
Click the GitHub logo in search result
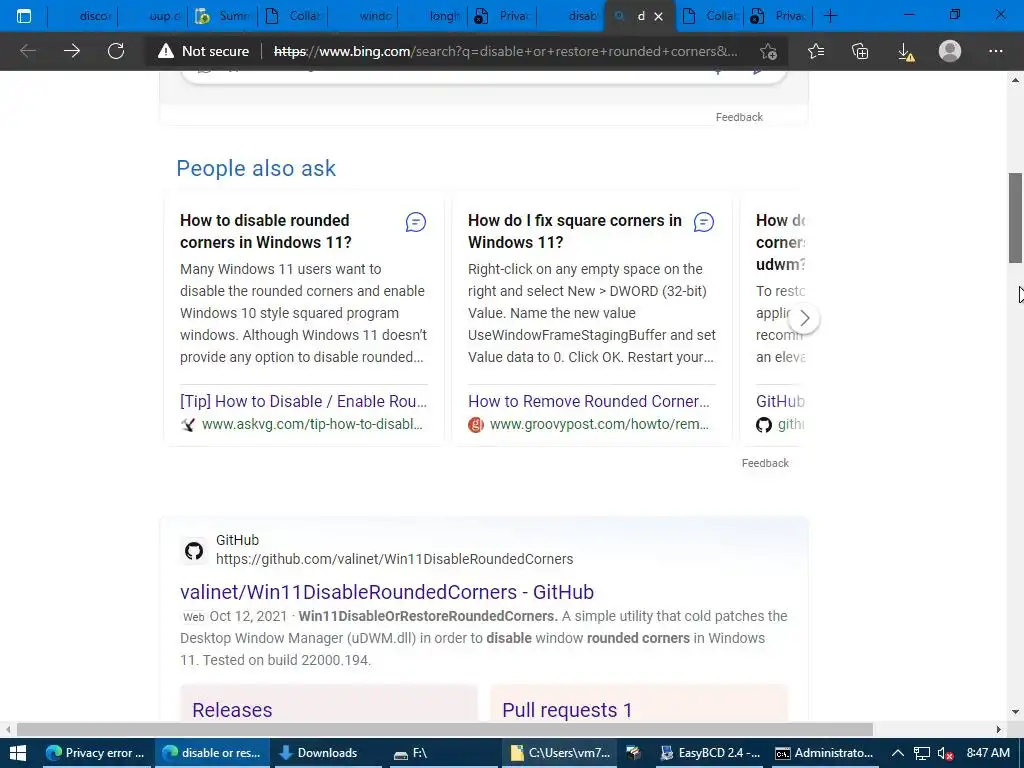coord(193,551)
